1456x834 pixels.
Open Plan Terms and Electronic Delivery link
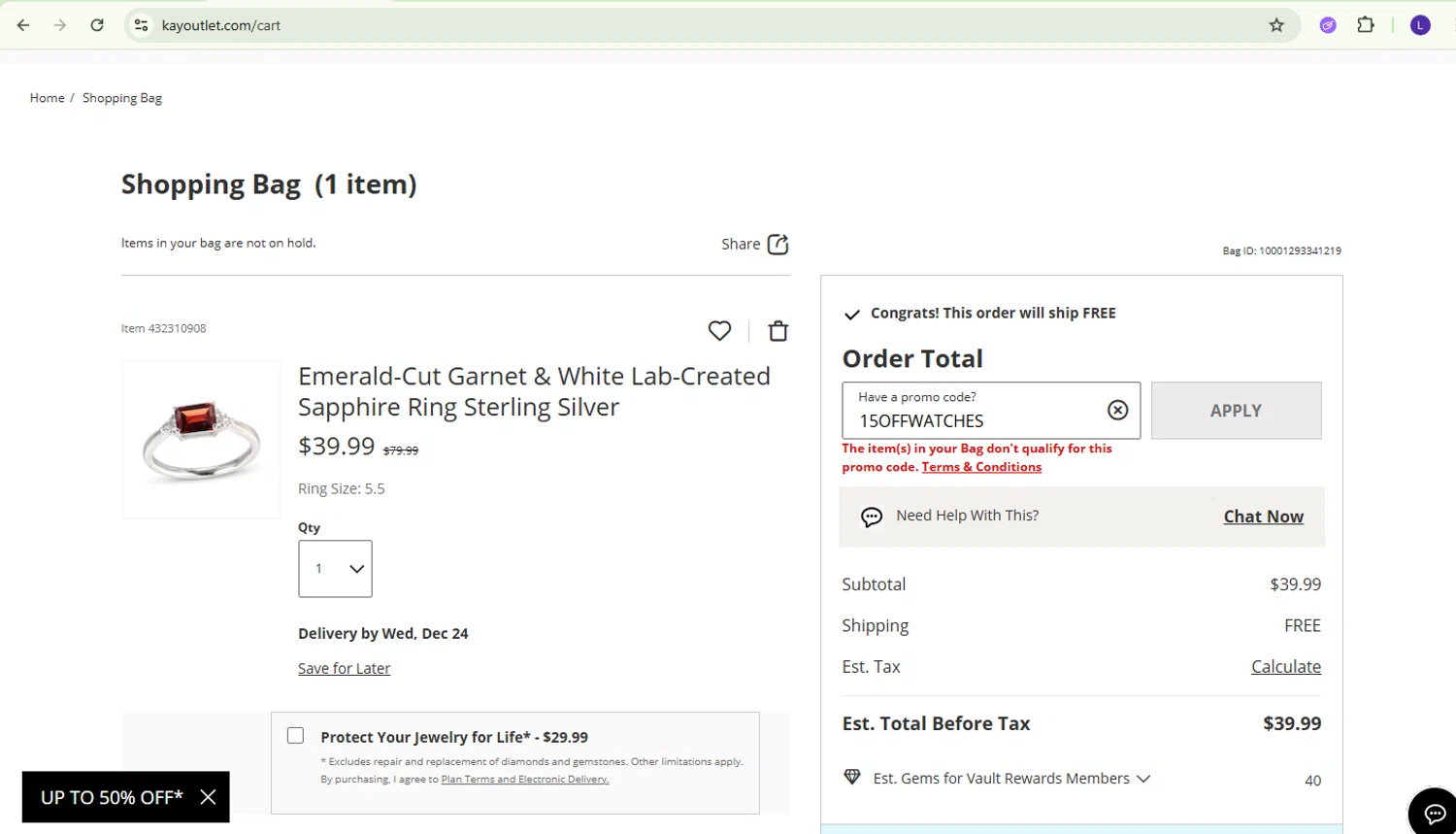(524, 780)
